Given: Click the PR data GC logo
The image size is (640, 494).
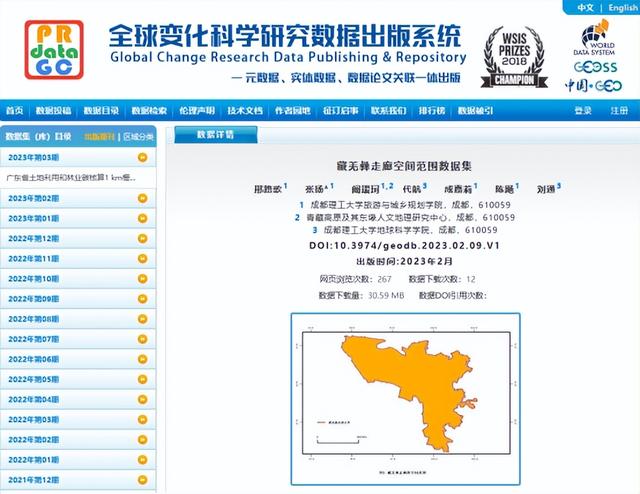Looking at the screenshot, I should click(x=54, y=50).
